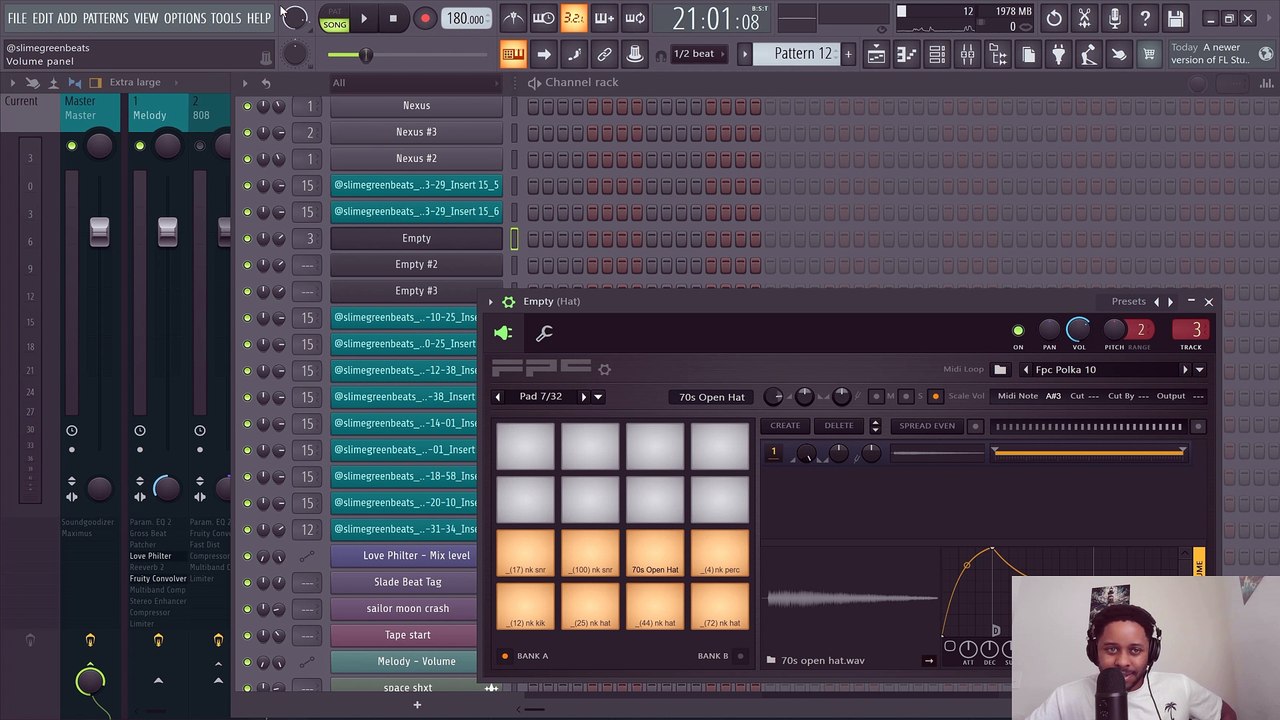Click the wrench settings icon in FPC window
This screenshot has height=720, width=1280.
(544, 333)
